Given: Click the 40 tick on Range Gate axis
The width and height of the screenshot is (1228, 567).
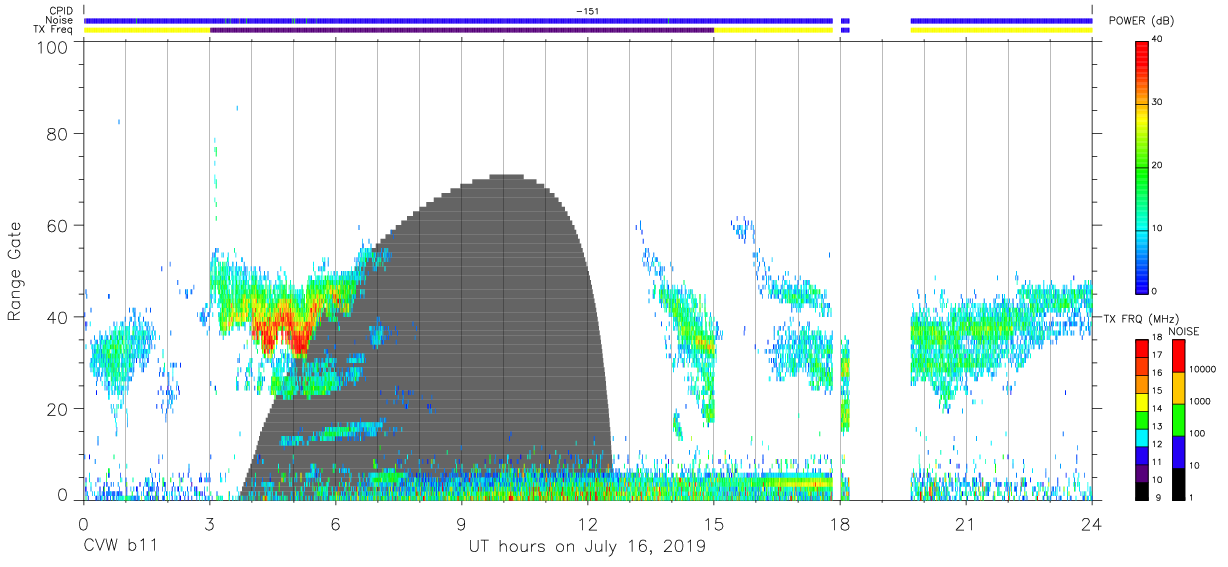Looking at the screenshot, I should coord(58,317).
